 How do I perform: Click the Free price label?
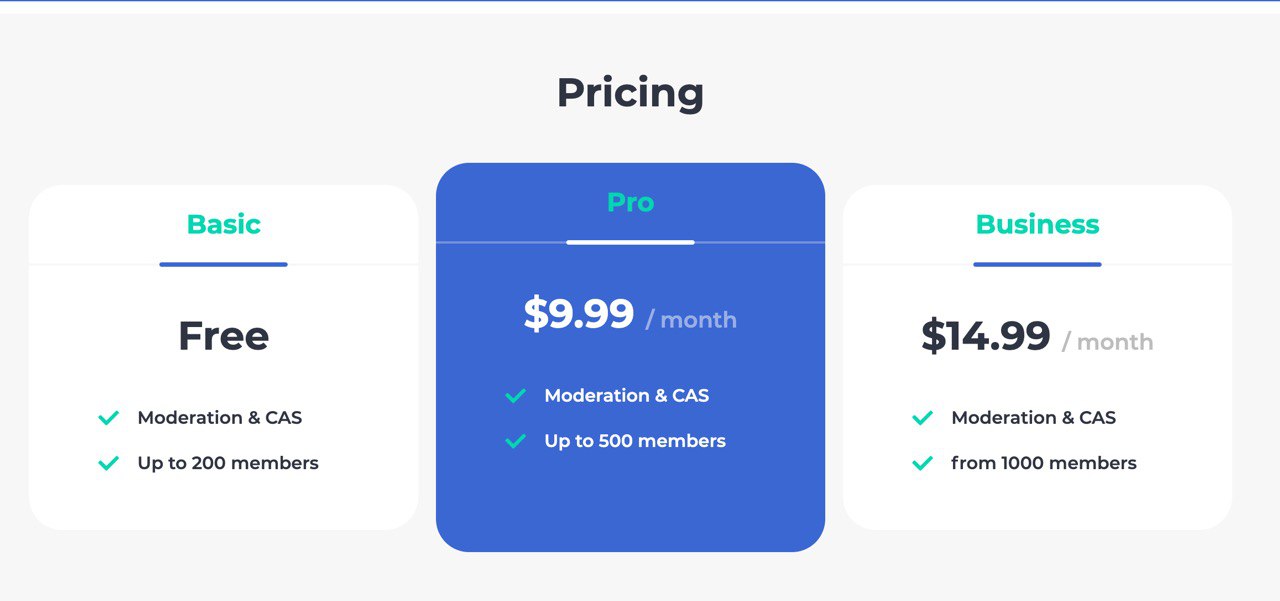pyautogui.click(x=224, y=336)
